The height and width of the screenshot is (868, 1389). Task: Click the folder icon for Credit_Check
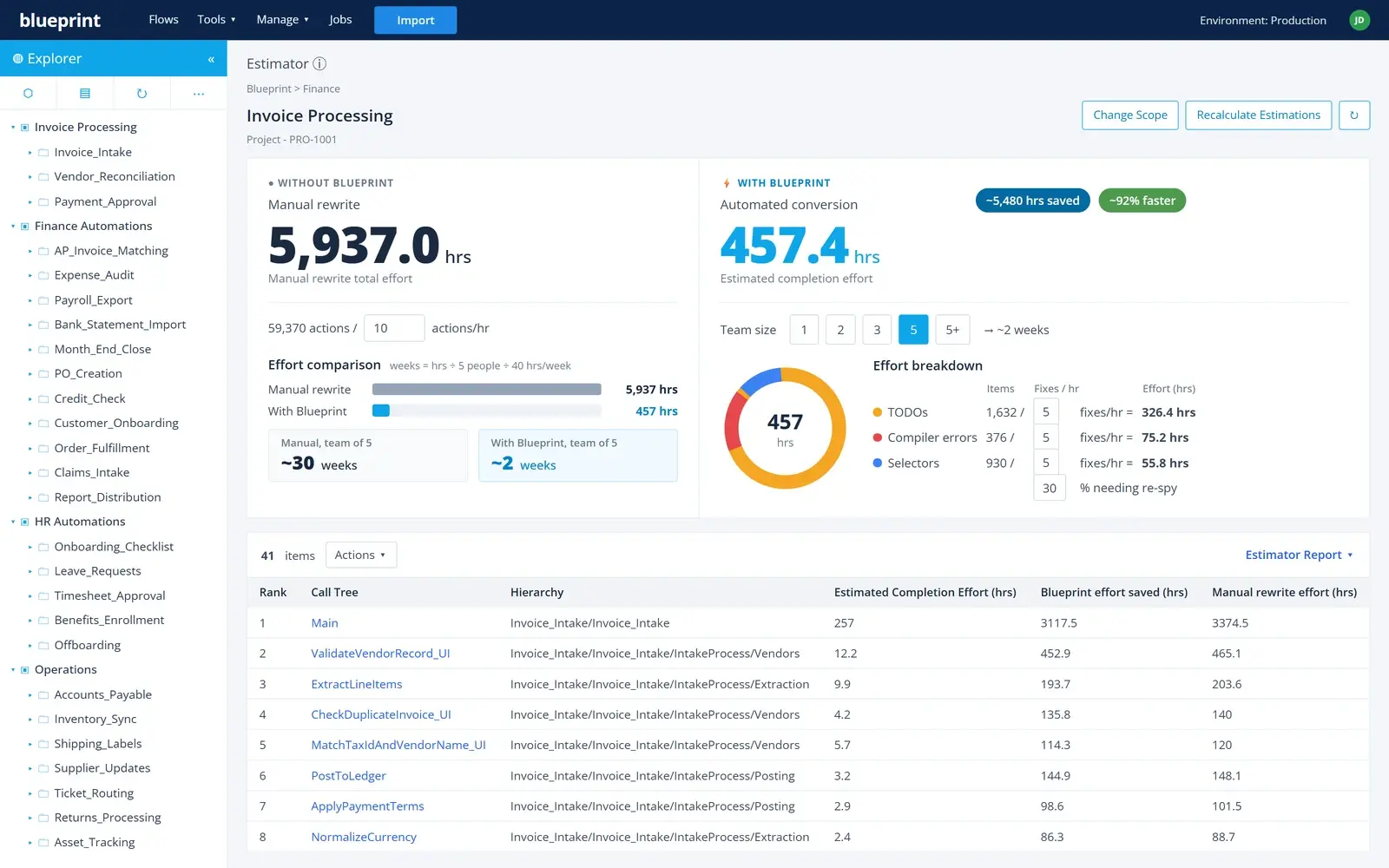43,398
